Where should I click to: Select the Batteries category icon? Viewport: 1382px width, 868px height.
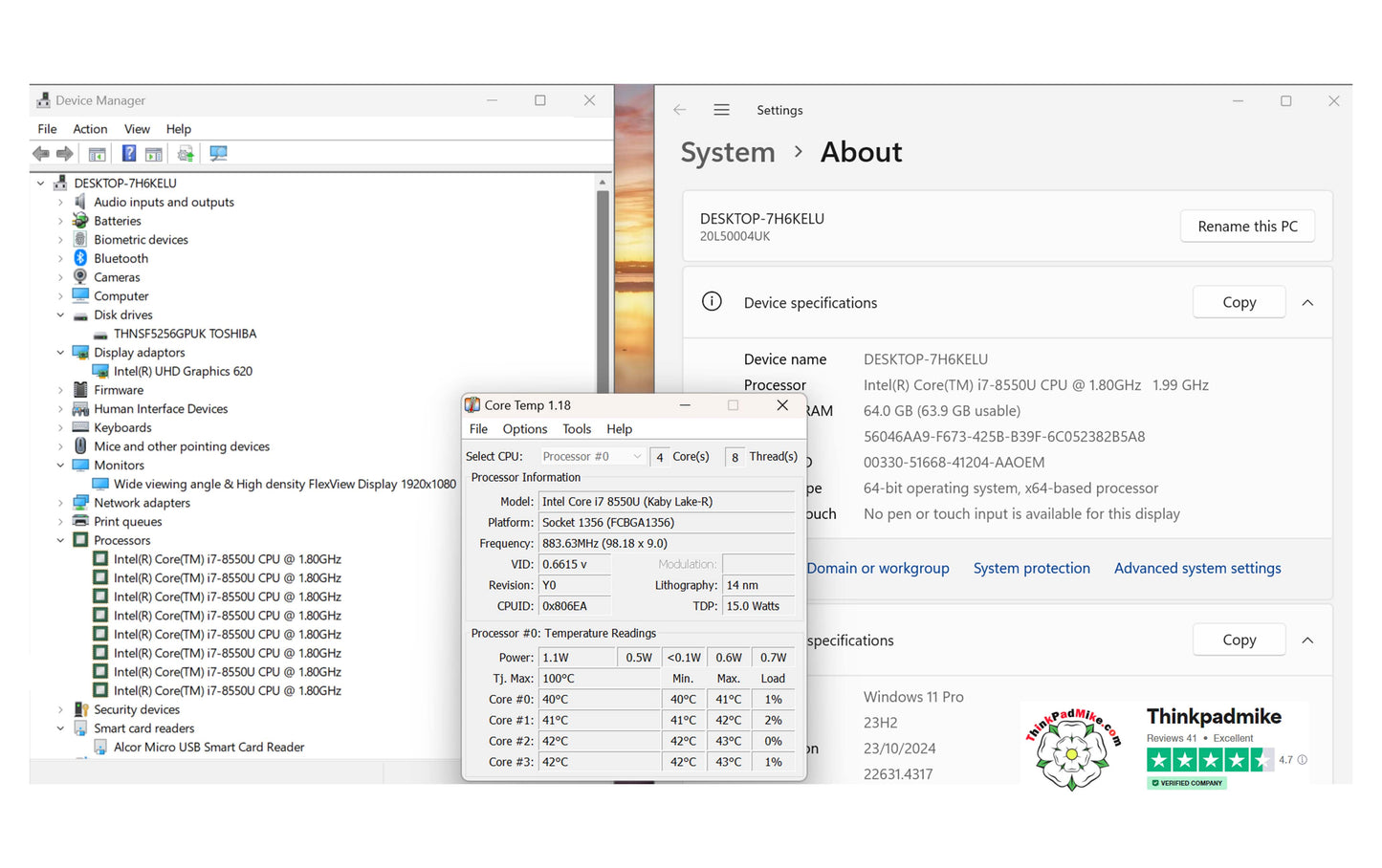pyautogui.click(x=80, y=221)
